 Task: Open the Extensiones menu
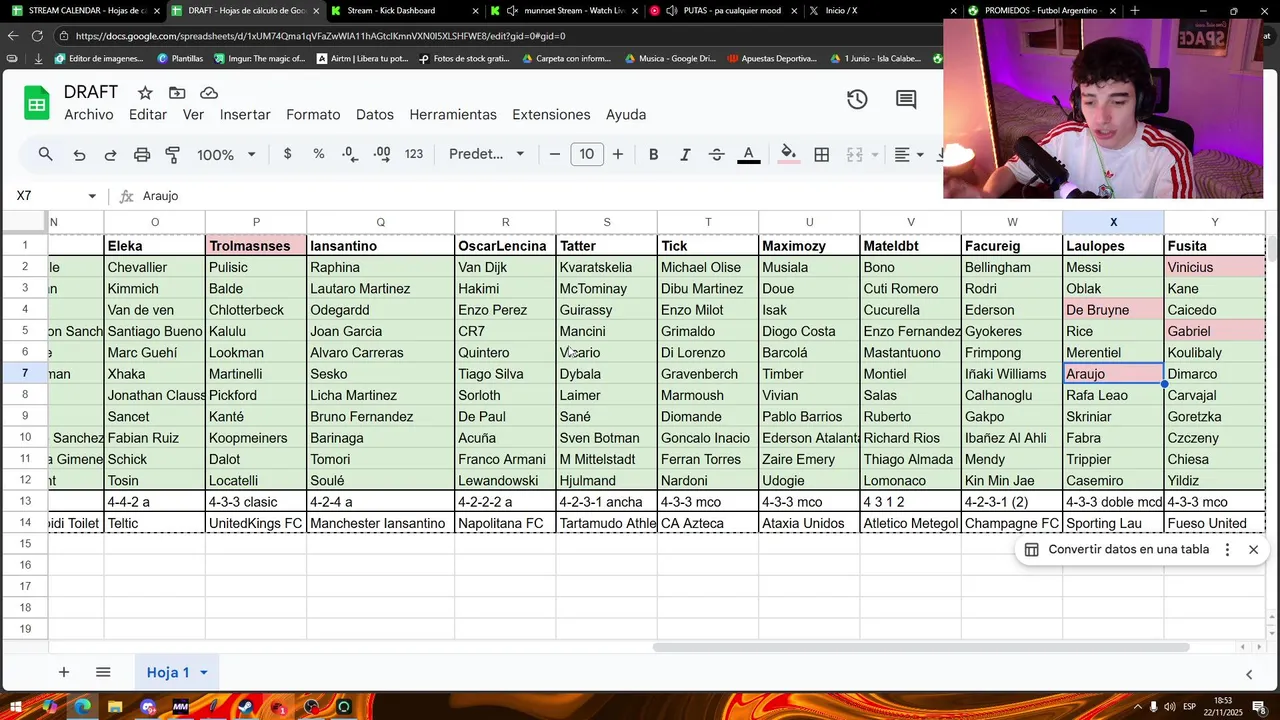pos(551,115)
